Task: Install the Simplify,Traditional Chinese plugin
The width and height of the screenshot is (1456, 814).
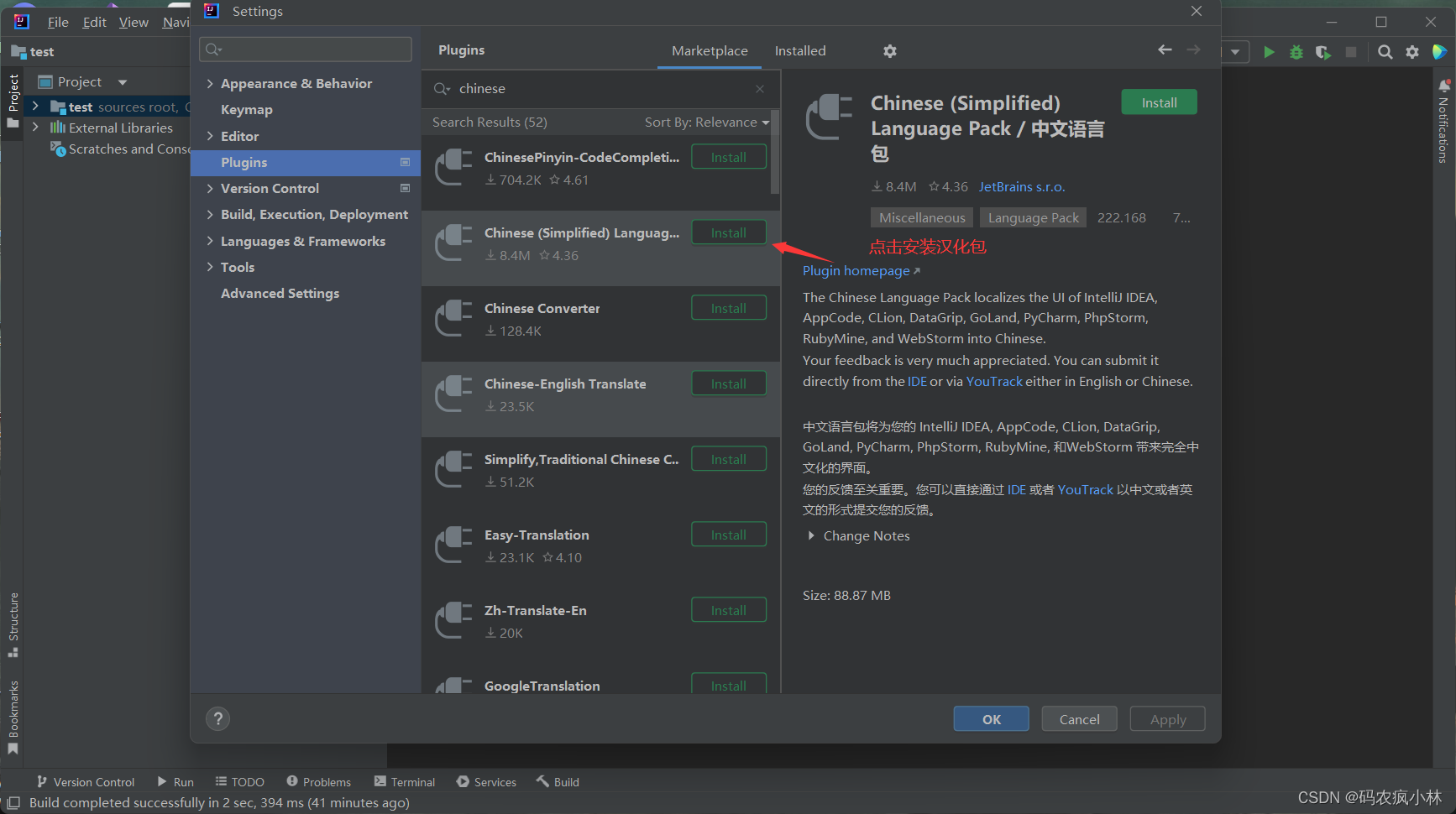Action: coord(729,459)
